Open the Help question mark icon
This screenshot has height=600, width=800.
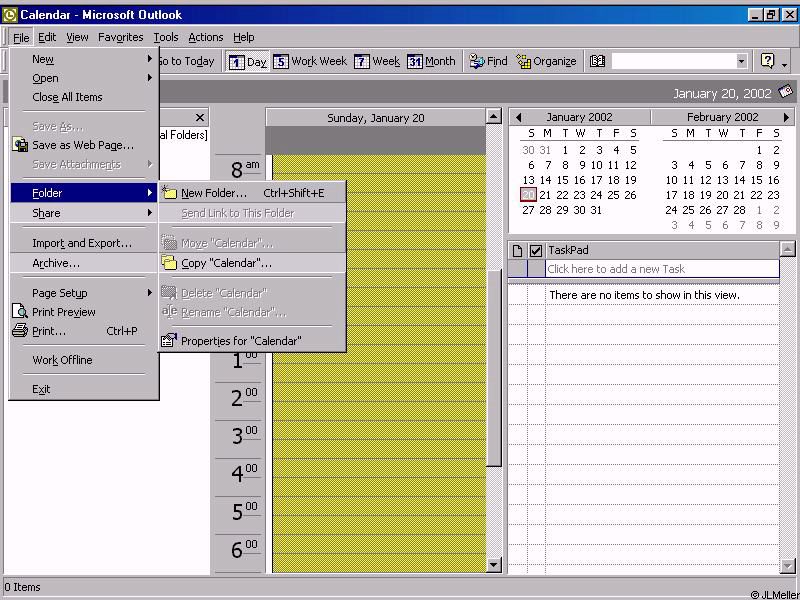(767, 61)
